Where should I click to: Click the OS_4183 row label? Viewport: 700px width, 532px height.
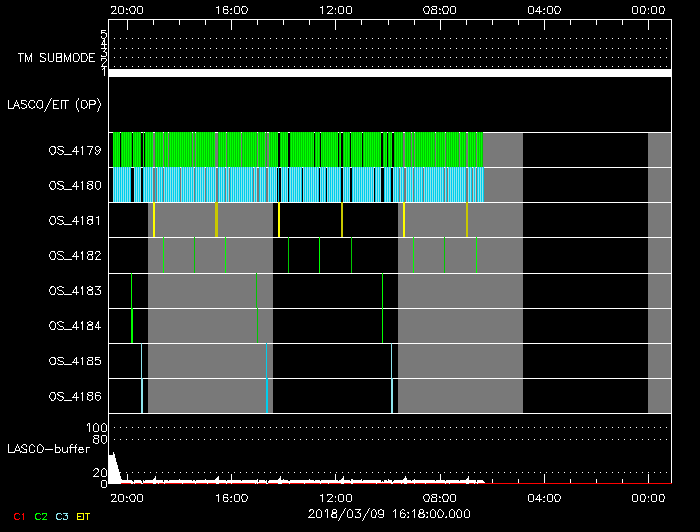(x=75, y=291)
